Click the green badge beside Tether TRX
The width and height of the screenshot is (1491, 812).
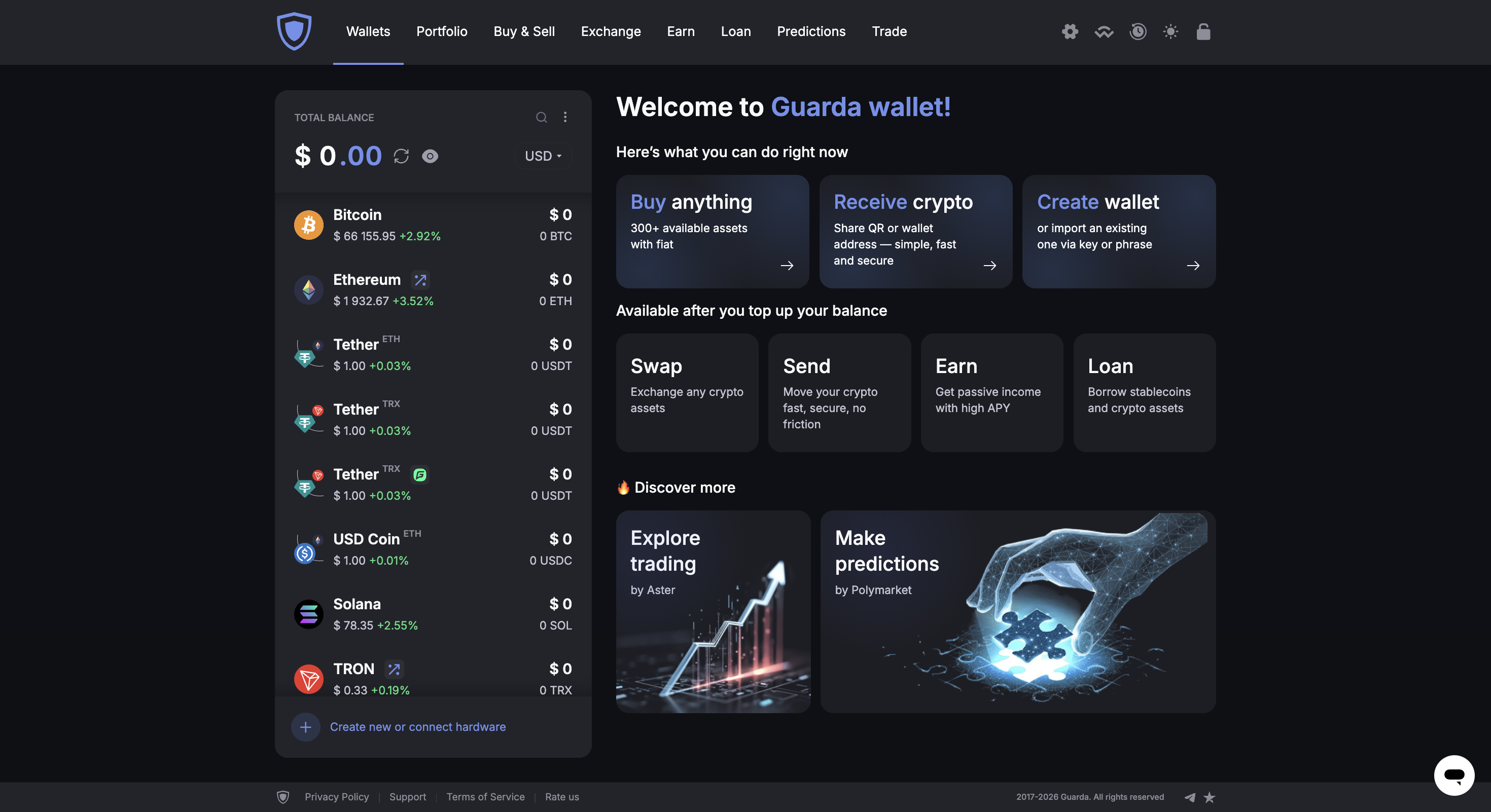pyautogui.click(x=419, y=475)
